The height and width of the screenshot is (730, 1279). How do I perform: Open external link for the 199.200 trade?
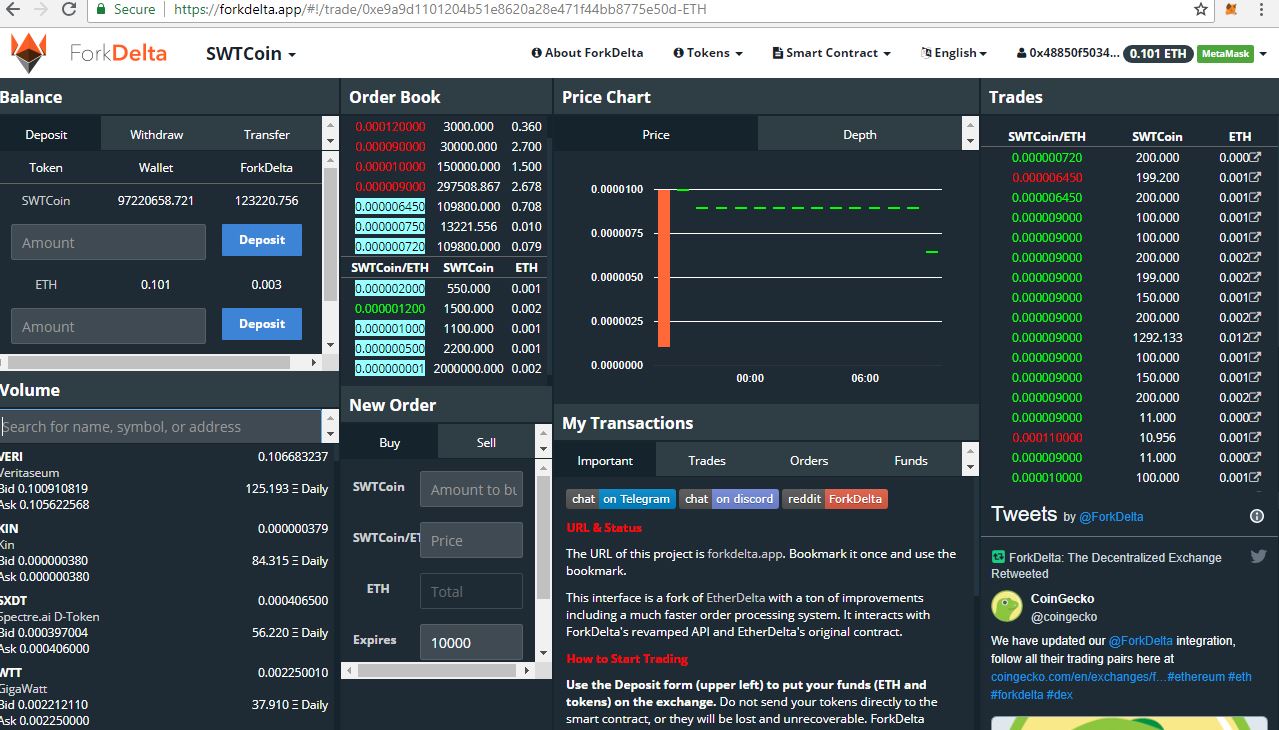(1254, 177)
